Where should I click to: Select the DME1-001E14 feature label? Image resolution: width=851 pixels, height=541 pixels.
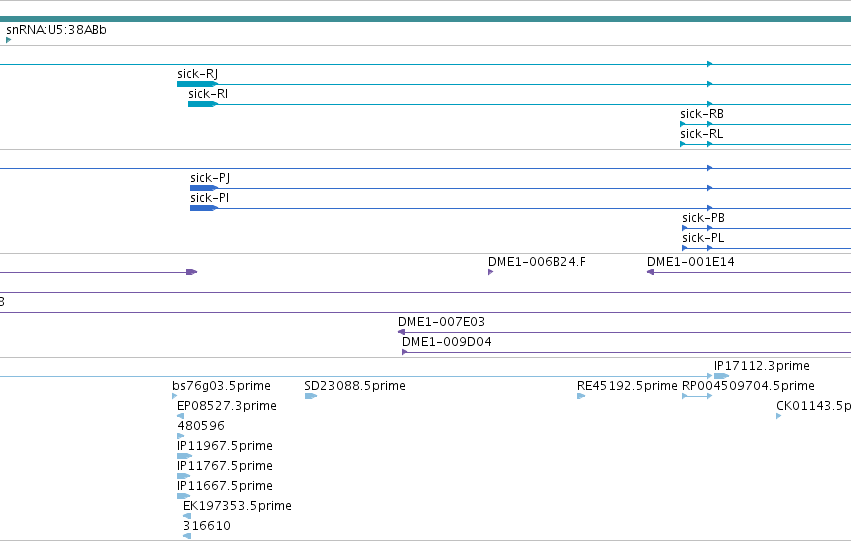pos(691,262)
